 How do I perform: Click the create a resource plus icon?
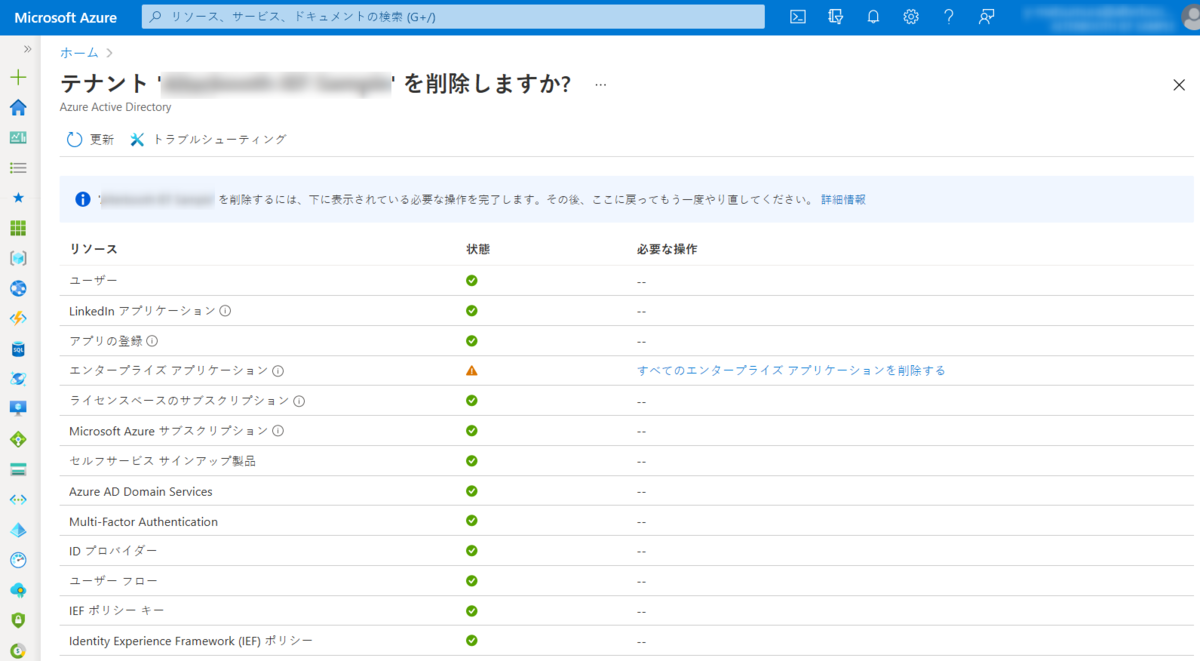pyautogui.click(x=18, y=77)
